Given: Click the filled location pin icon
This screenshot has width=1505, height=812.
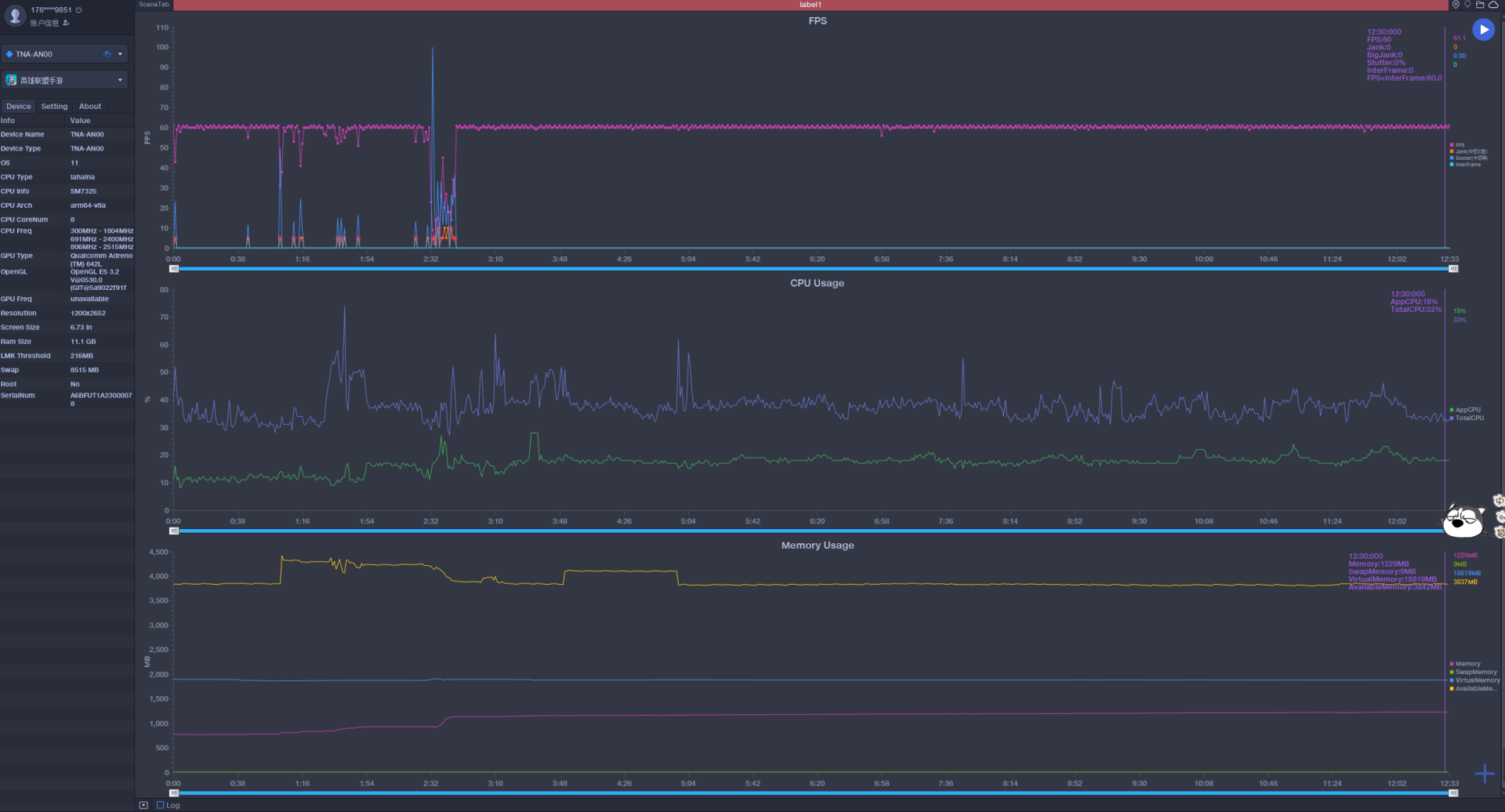Looking at the screenshot, I should 1456,5.
